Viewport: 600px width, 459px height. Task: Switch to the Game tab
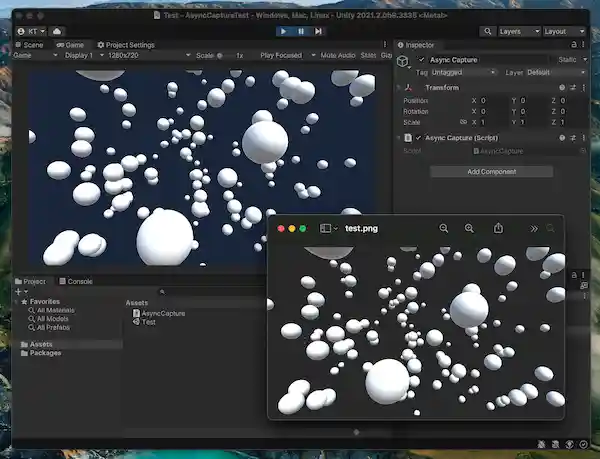point(70,45)
